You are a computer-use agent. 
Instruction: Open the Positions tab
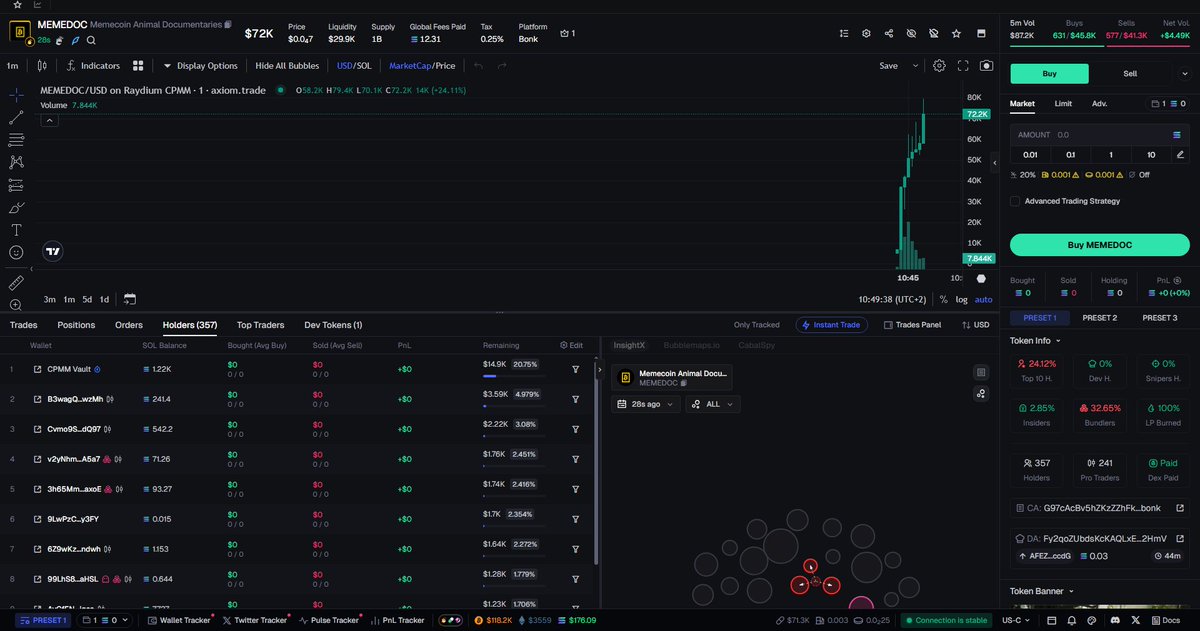(x=76, y=325)
